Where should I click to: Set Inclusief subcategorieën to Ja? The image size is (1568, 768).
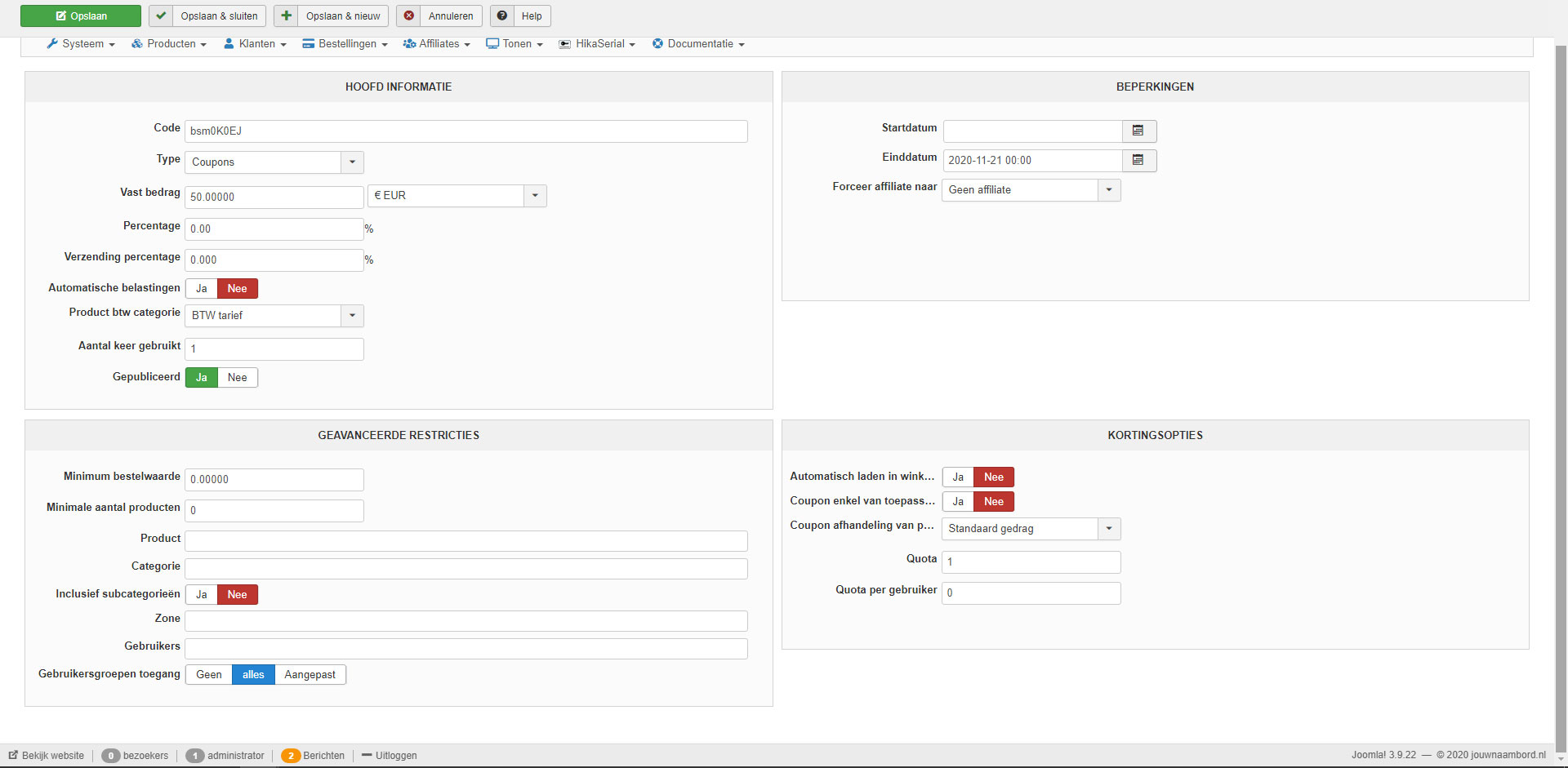[x=202, y=594]
